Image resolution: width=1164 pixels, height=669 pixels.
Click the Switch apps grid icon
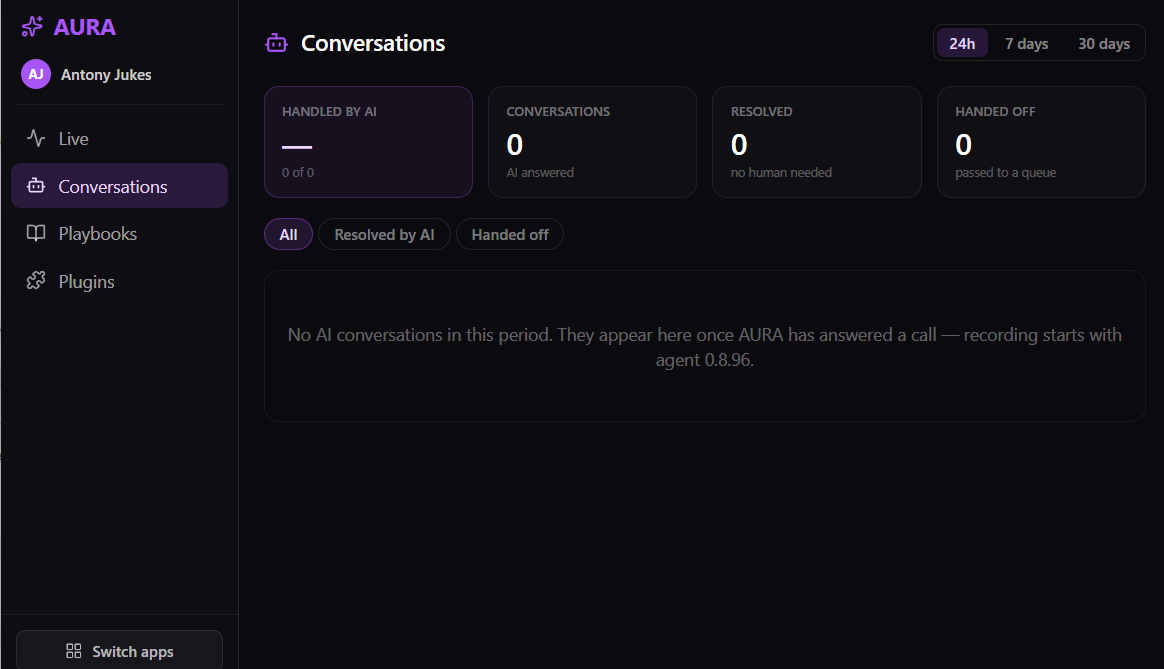[73, 651]
